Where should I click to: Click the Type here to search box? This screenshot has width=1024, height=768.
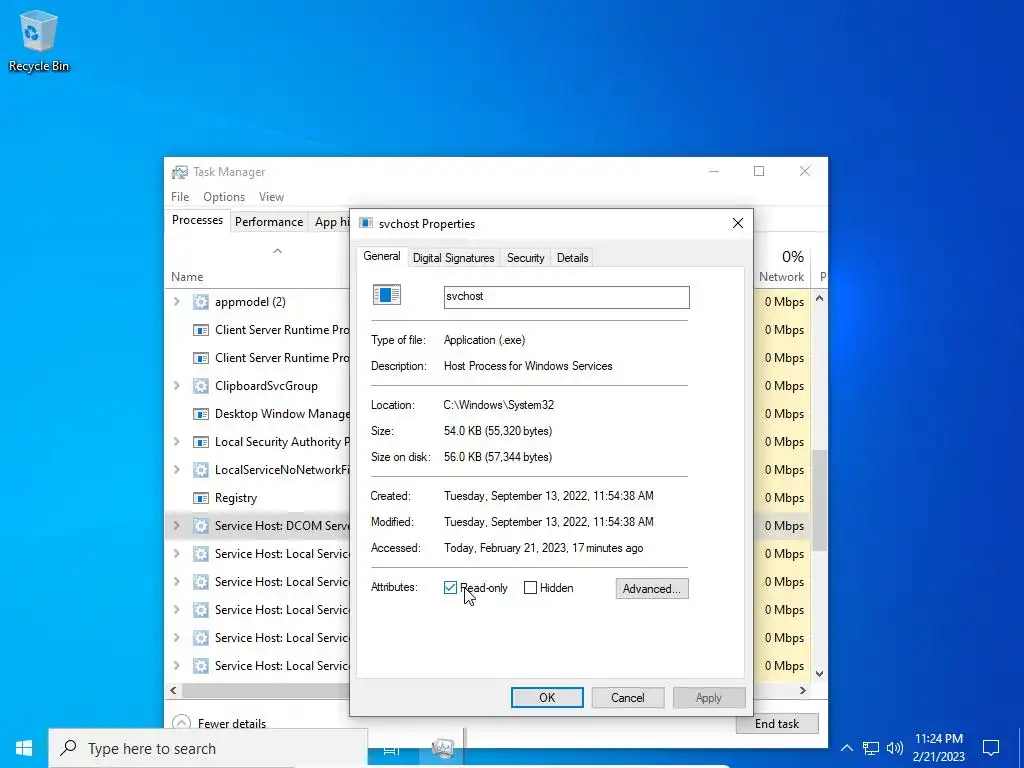click(208, 748)
